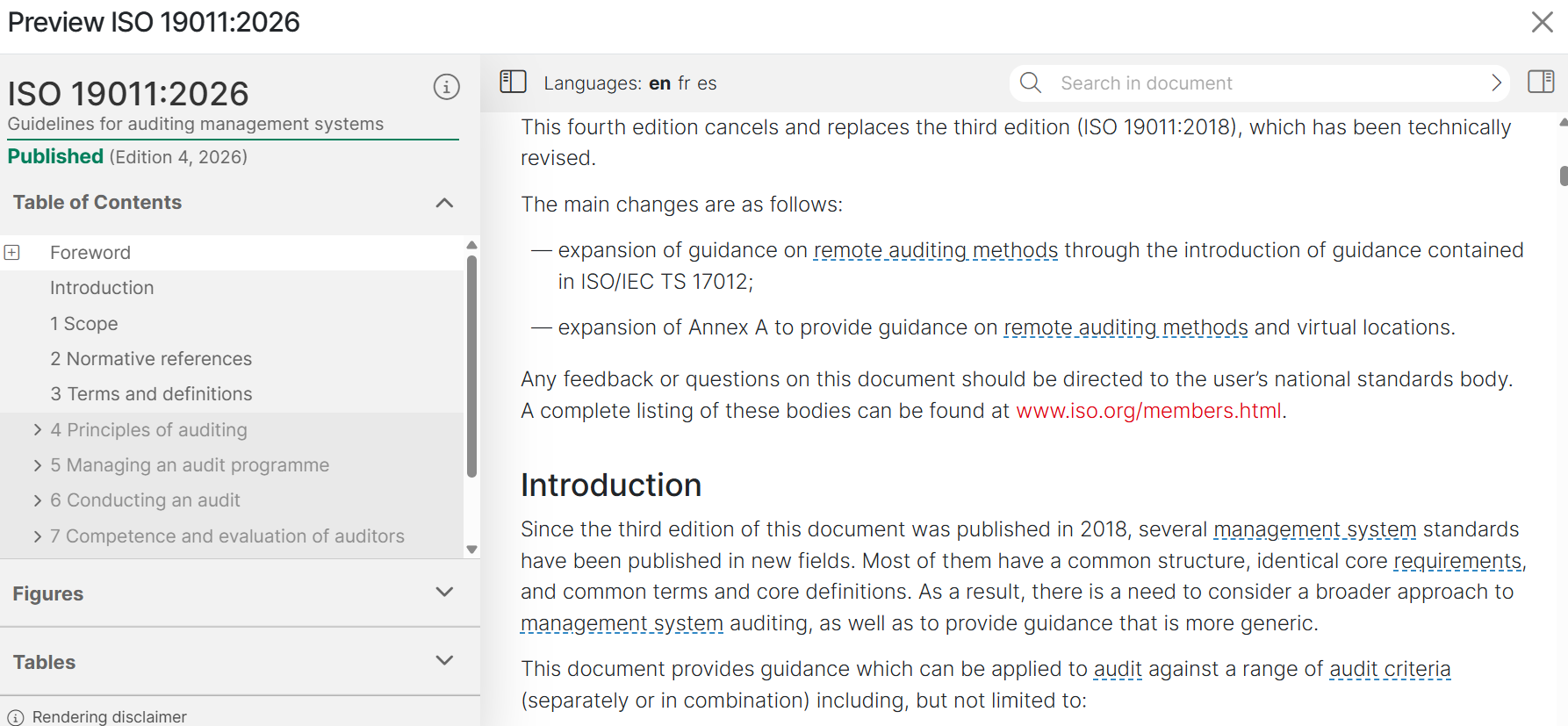Open 'remote auditing methods' link in Annex A line

1126,327
